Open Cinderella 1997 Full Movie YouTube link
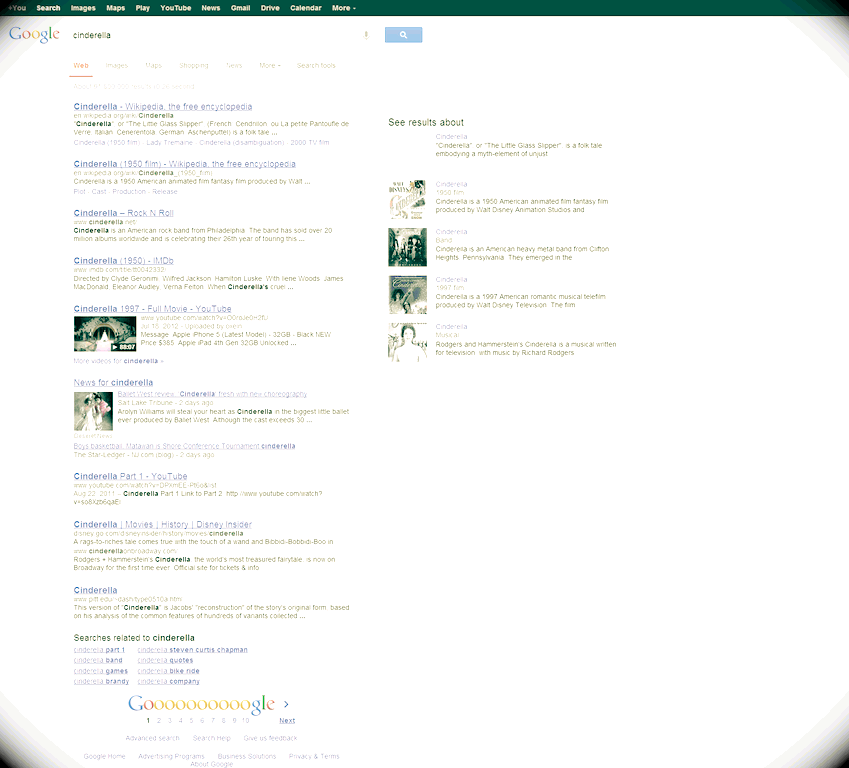 (x=153, y=309)
